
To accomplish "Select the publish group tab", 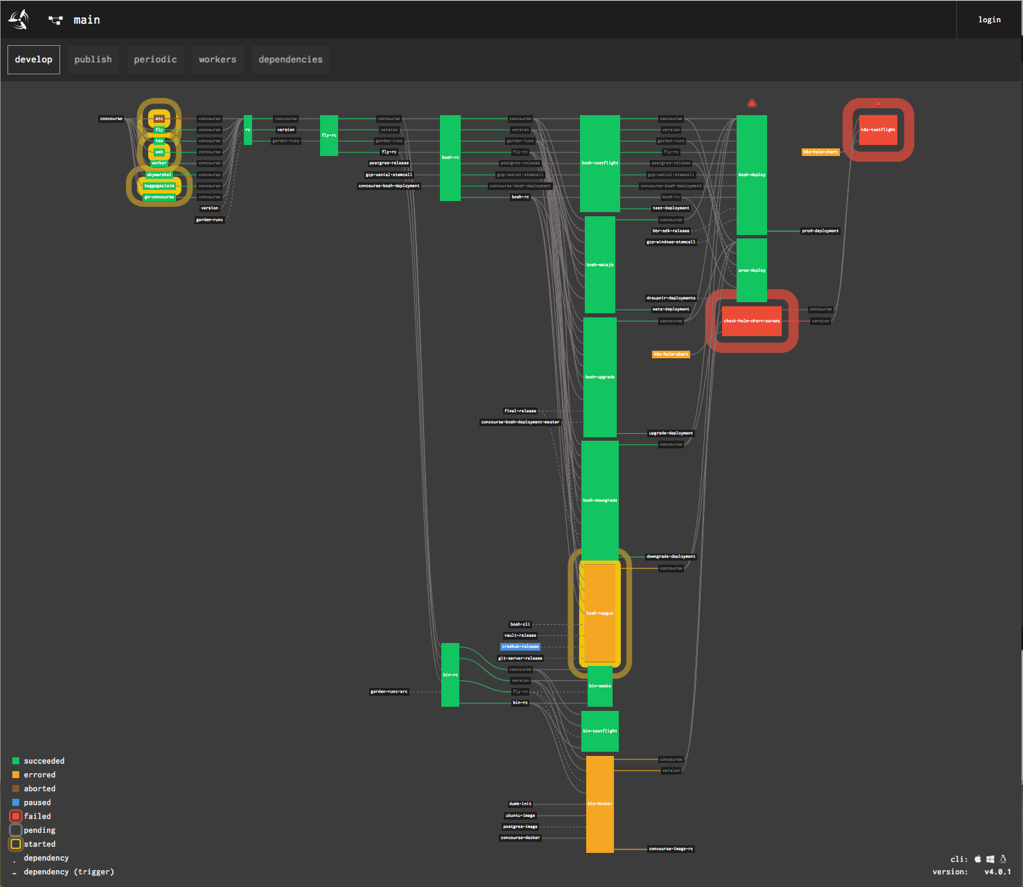I will click(93, 59).
